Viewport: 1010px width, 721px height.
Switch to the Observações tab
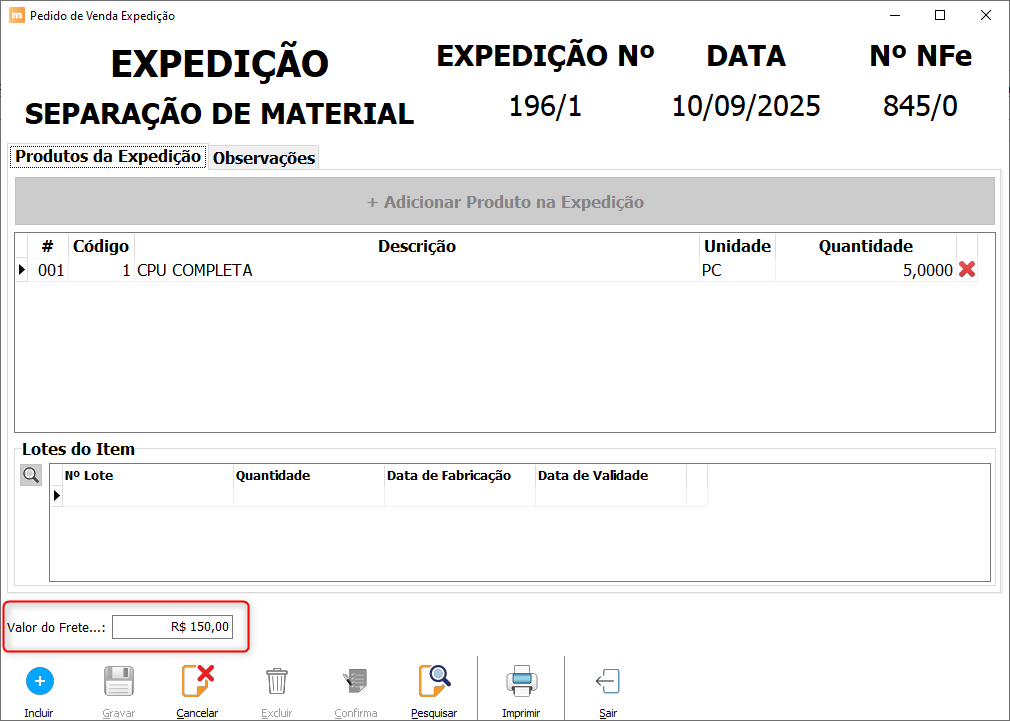pyautogui.click(x=264, y=158)
